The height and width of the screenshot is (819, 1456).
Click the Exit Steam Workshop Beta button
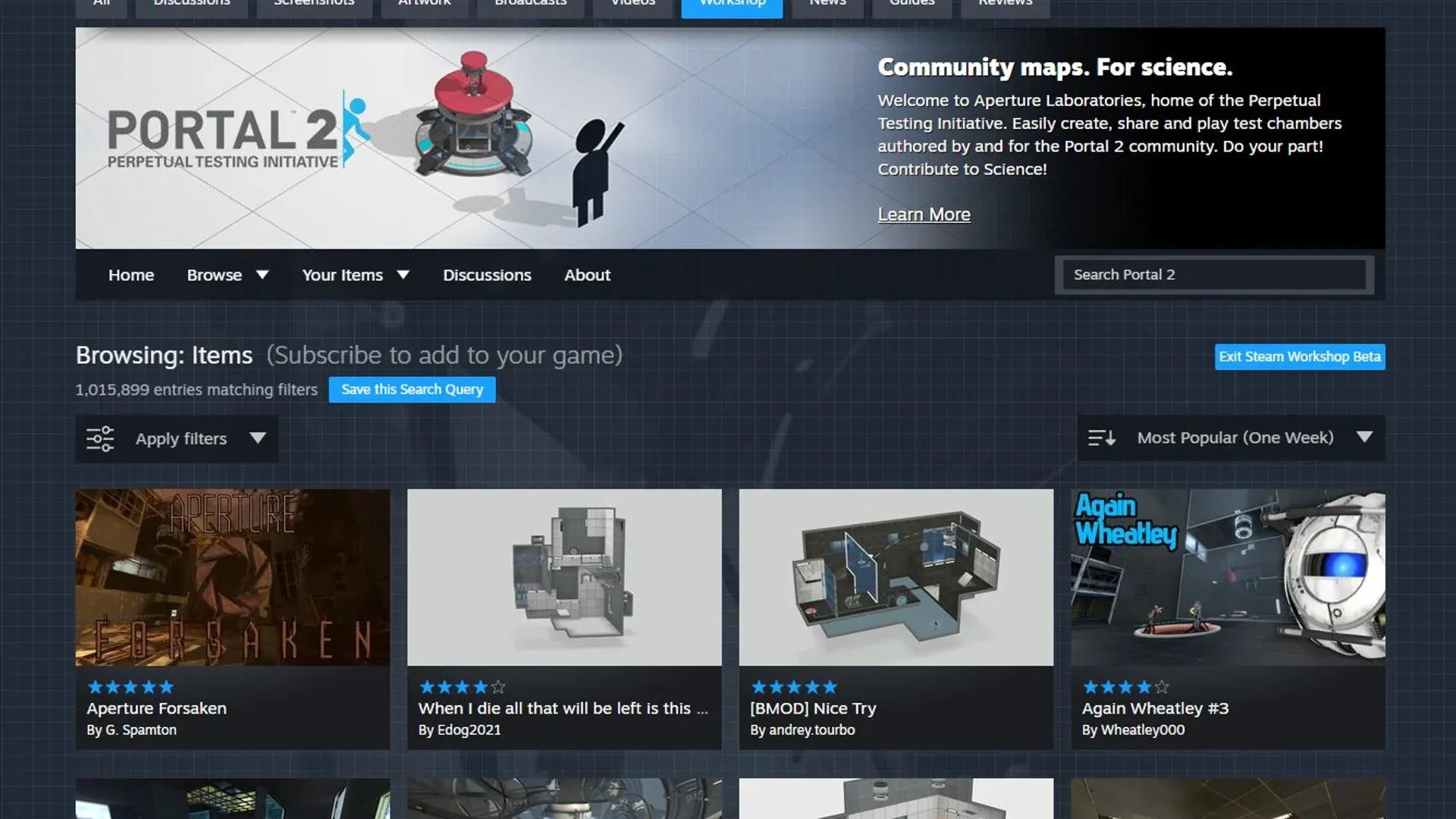(1299, 356)
